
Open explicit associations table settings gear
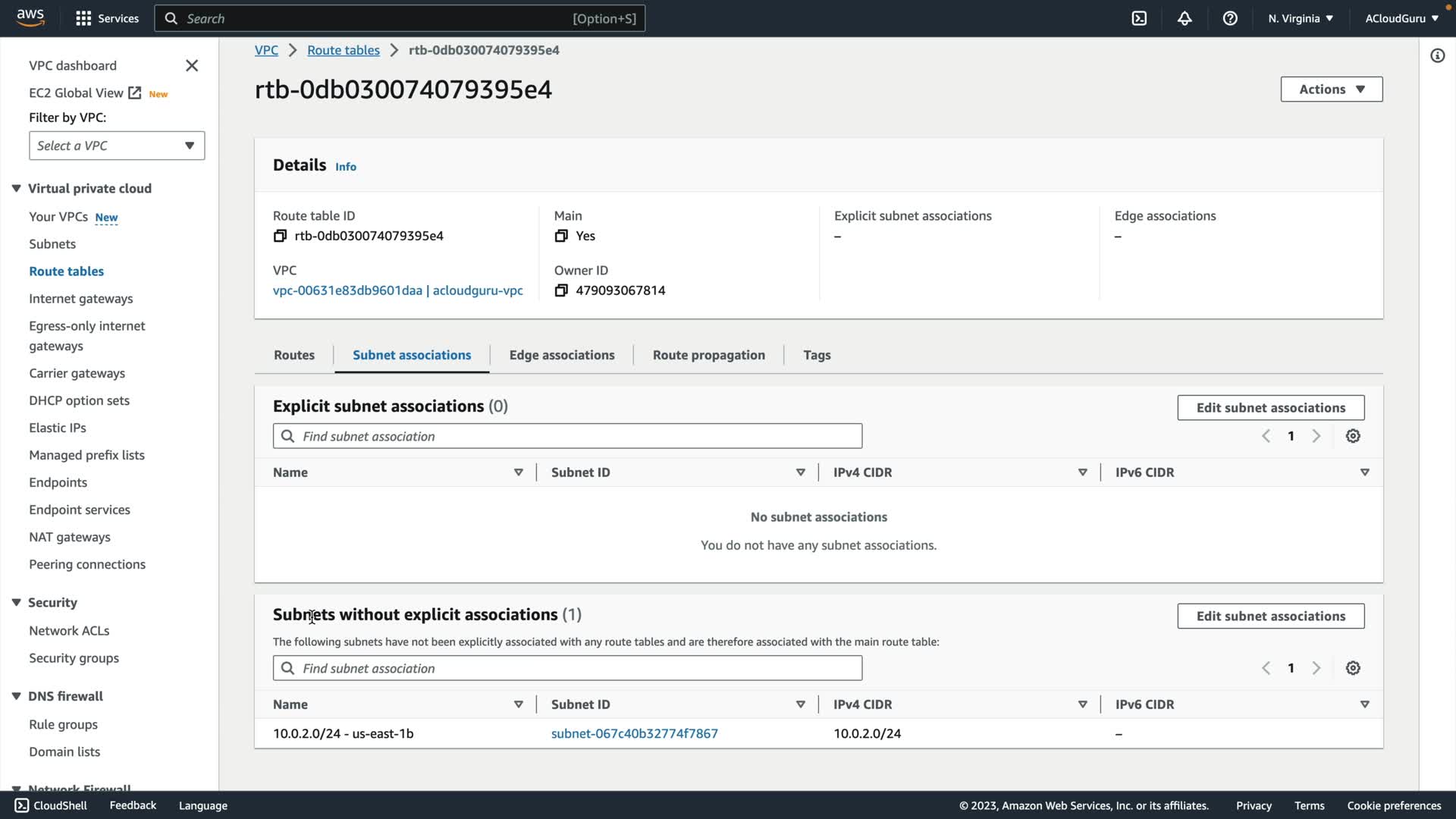[1353, 436]
